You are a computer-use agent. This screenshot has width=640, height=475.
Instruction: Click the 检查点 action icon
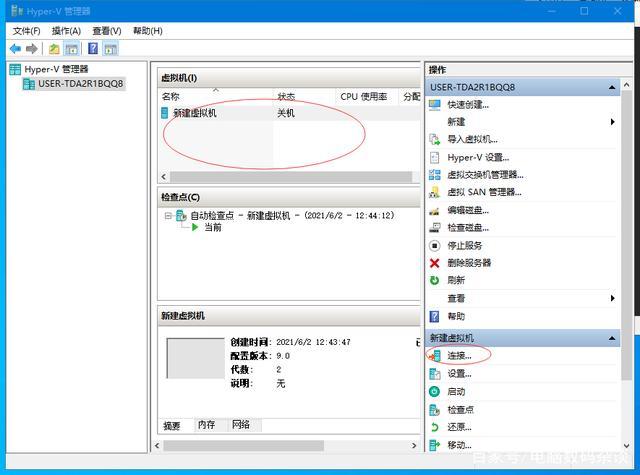pyautogui.click(x=435, y=410)
